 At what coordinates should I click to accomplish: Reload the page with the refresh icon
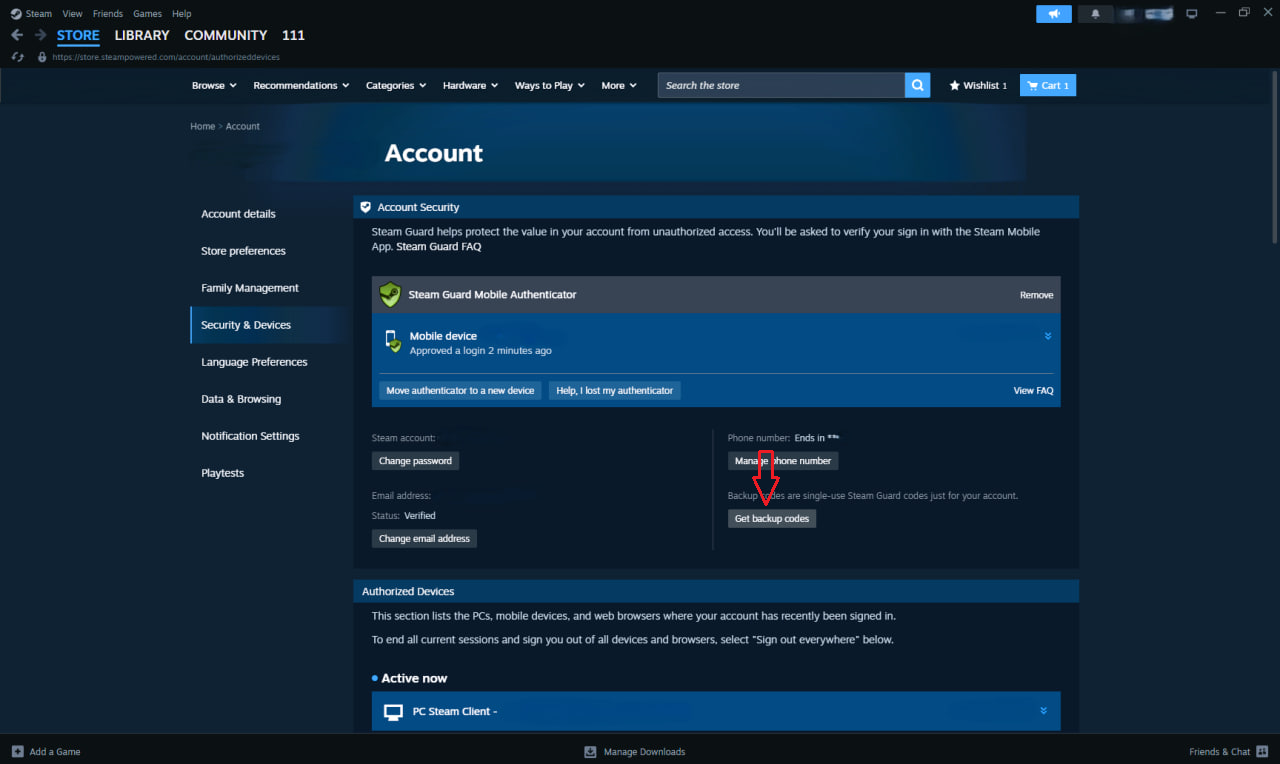coord(17,57)
